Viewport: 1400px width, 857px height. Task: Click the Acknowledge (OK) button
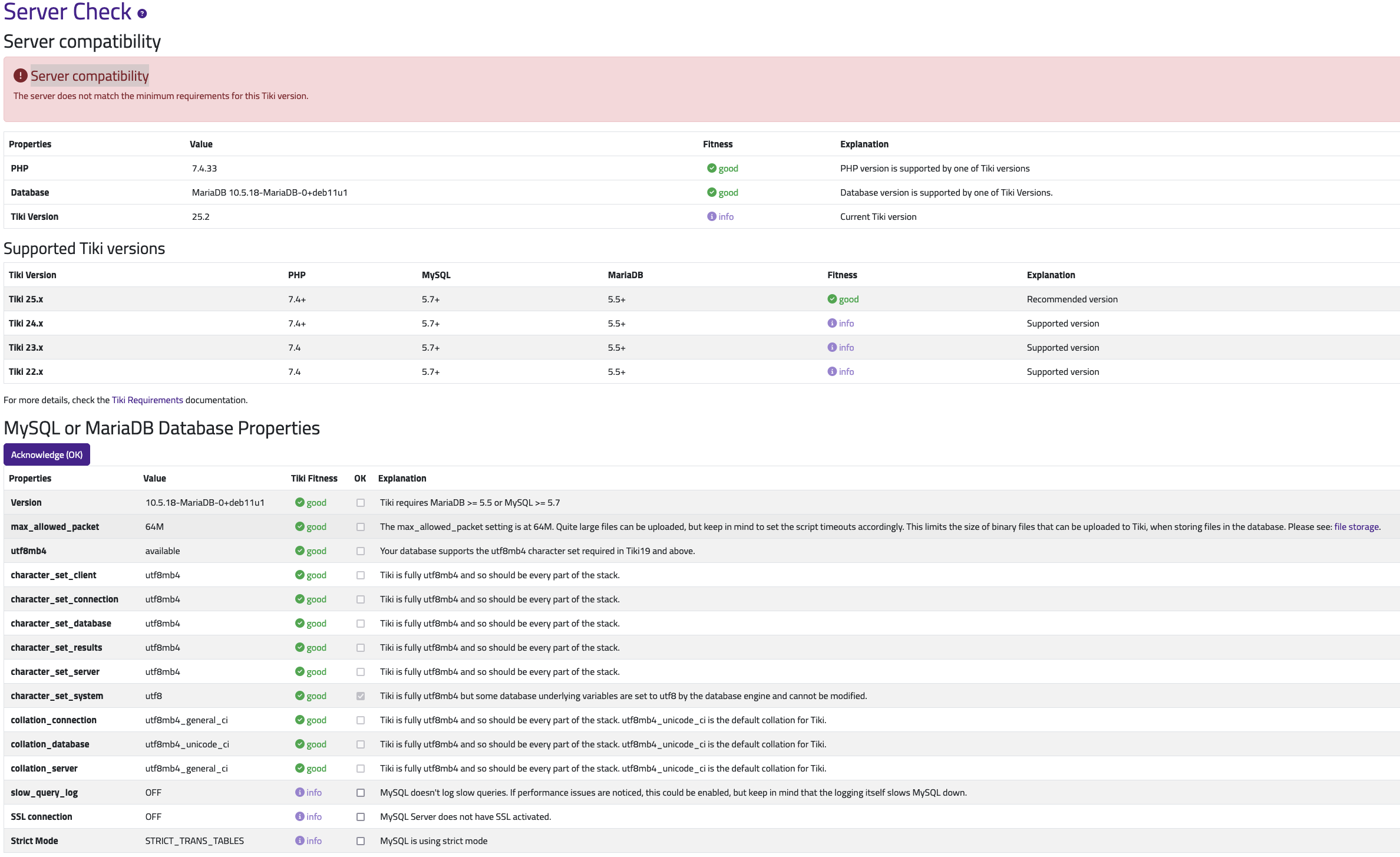47,454
